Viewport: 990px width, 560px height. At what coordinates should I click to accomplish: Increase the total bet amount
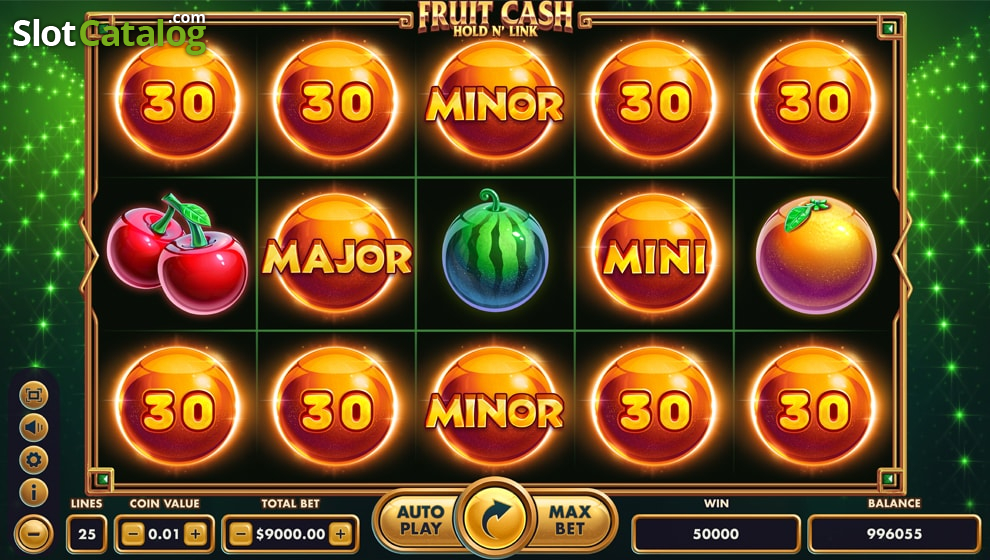pos(340,534)
